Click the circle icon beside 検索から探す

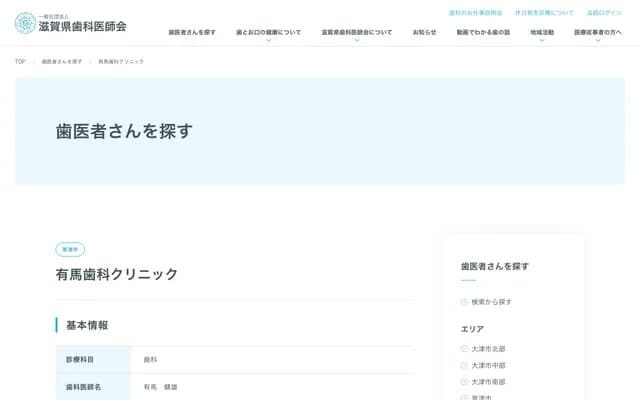464,302
